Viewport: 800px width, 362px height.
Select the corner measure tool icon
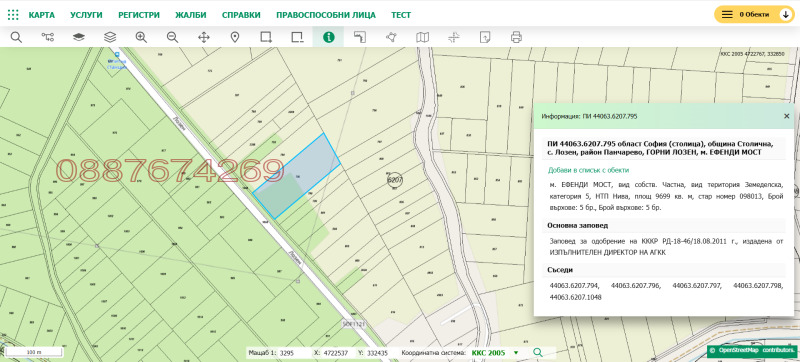point(360,37)
